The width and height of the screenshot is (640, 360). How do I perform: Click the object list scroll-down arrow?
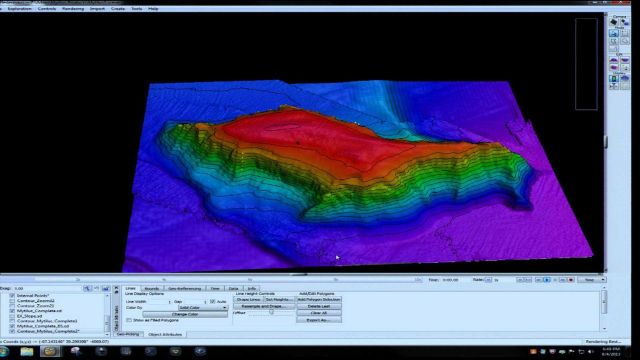[x=107, y=334]
